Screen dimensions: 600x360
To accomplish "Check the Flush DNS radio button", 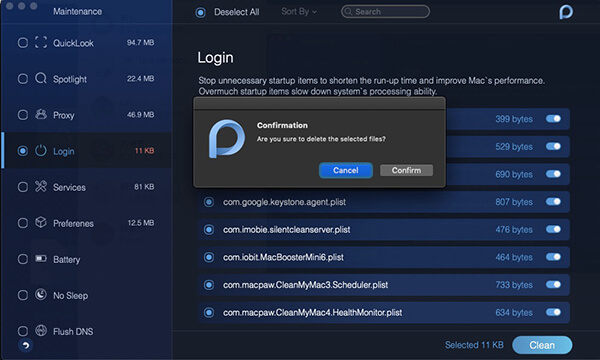I will click(x=23, y=331).
